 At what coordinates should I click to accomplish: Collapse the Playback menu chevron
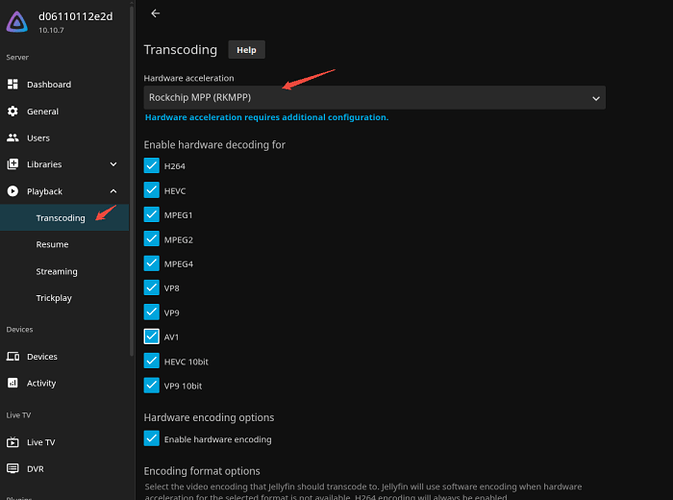click(113, 191)
